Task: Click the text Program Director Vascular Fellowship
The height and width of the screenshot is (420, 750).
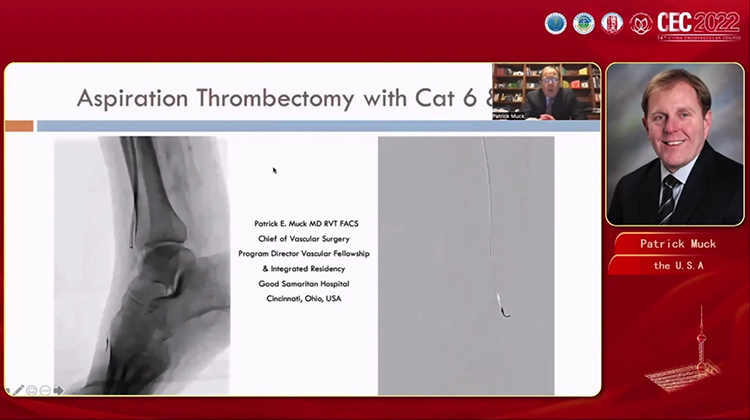Action: click(304, 254)
